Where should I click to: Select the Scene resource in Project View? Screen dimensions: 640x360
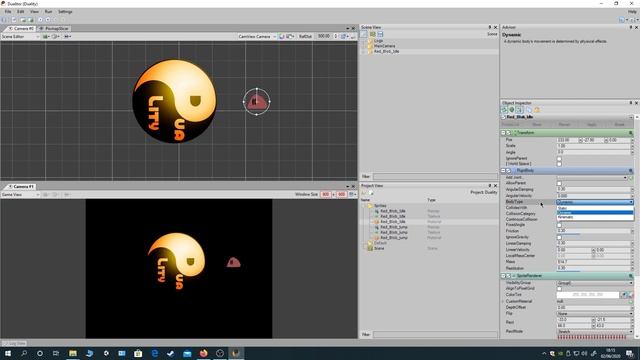(x=379, y=248)
